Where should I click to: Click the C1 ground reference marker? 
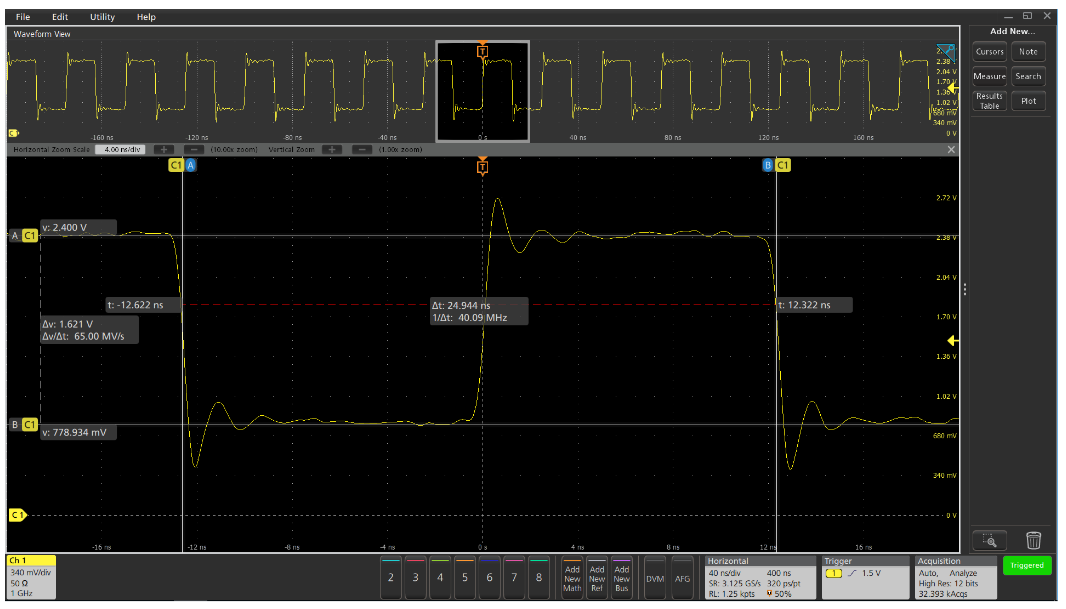pos(17,515)
